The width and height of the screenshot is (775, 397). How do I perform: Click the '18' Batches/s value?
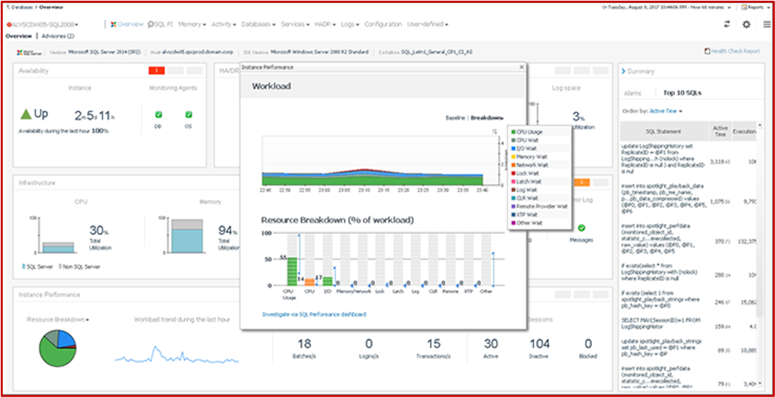click(304, 344)
